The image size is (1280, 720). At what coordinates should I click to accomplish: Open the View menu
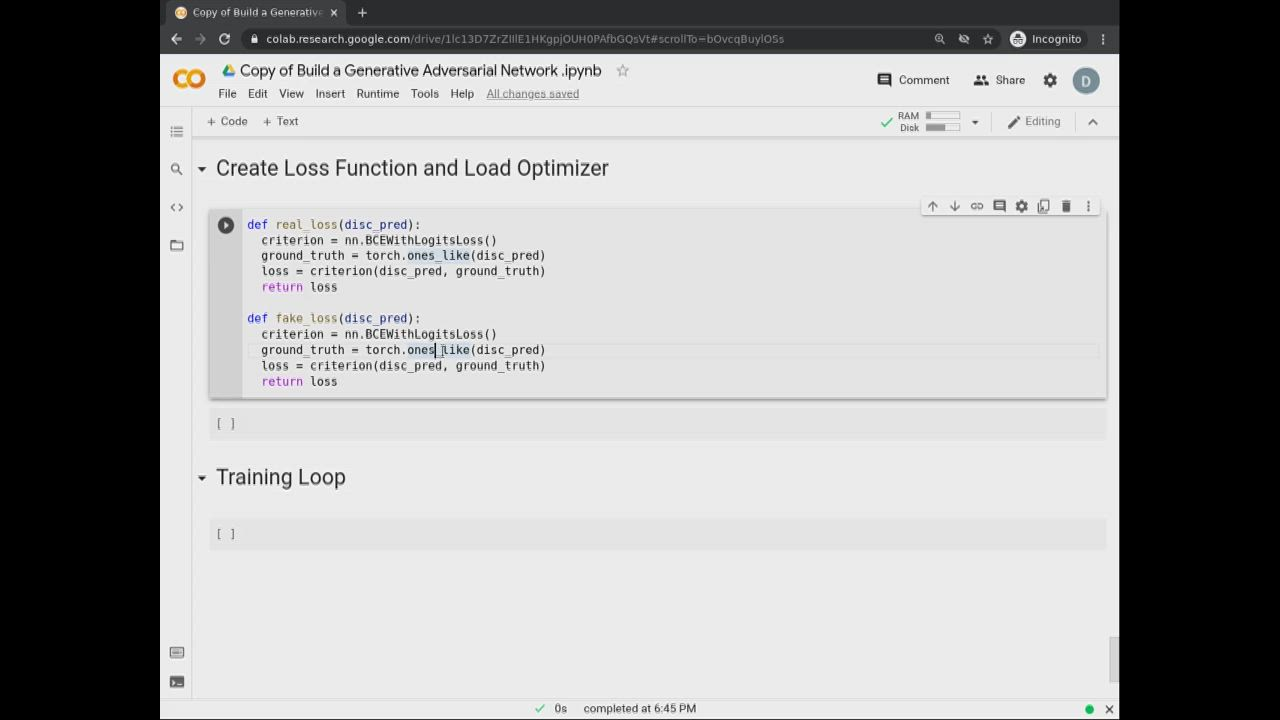tap(291, 94)
